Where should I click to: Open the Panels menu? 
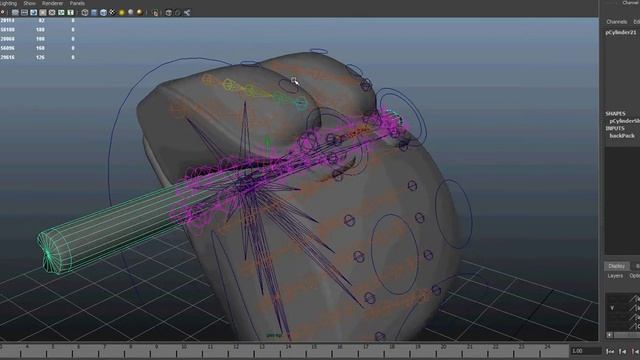click(x=77, y=3)
